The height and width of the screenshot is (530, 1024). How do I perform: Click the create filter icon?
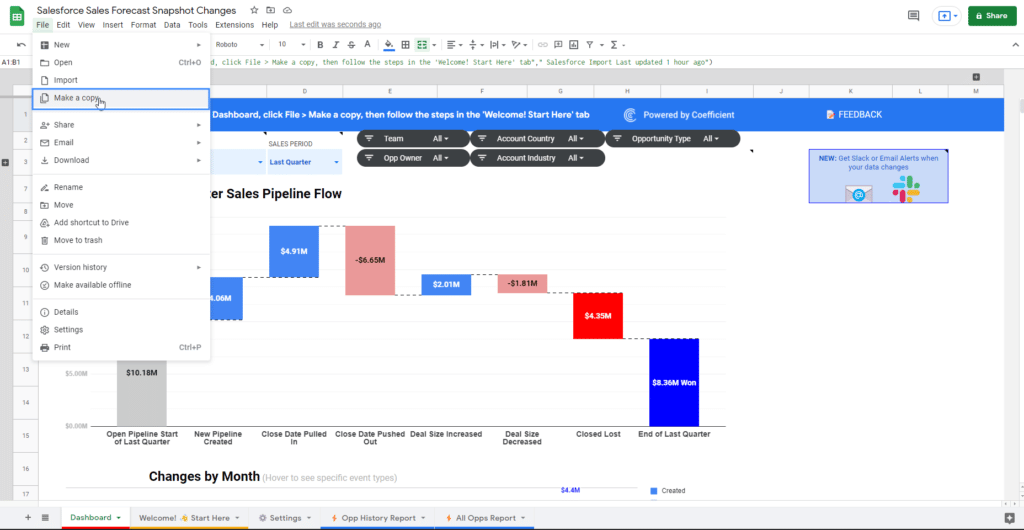point(592,45)
